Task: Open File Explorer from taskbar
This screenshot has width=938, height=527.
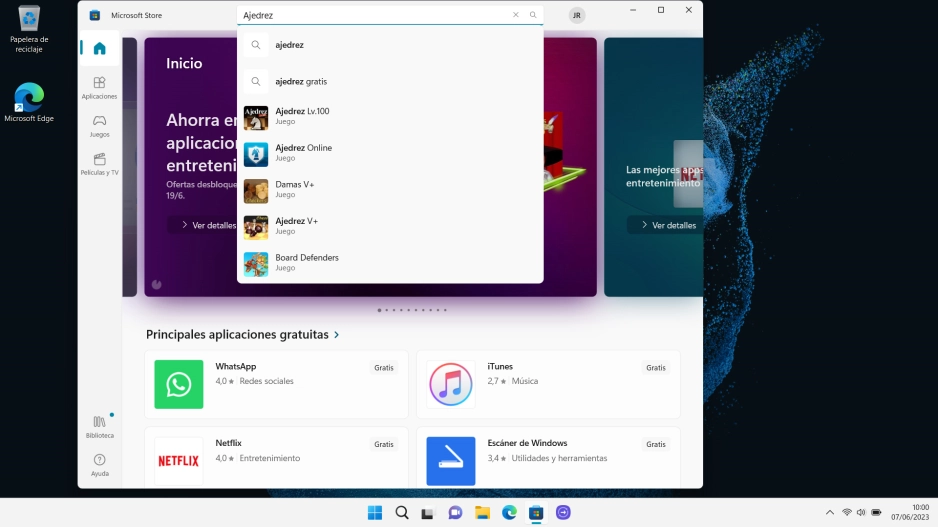Action: tap(482, 513)
